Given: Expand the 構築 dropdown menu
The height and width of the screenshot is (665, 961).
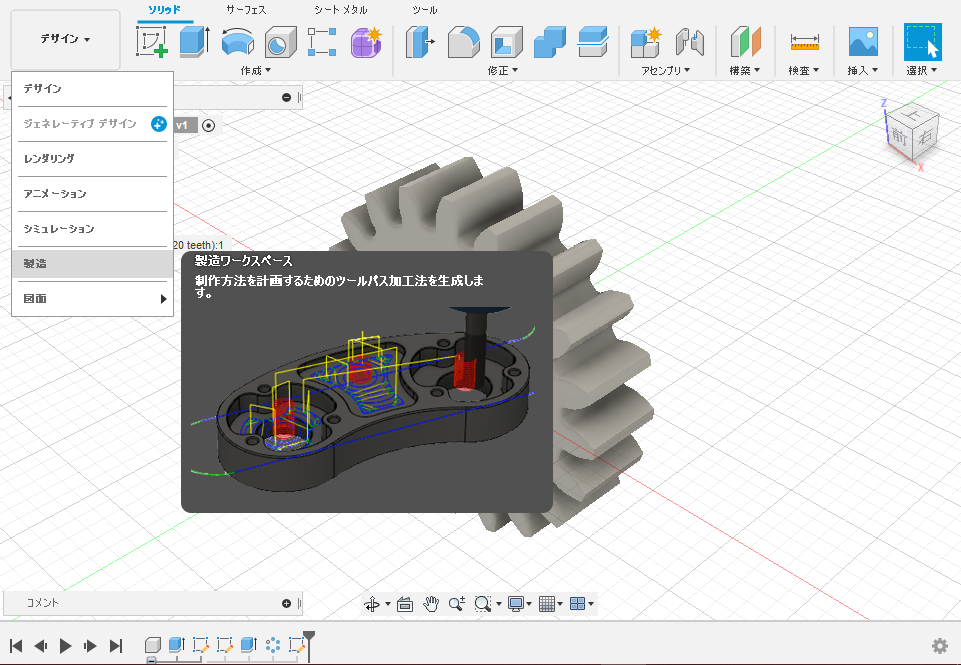Looking at the screenshot, I should [x=745, y=70].
